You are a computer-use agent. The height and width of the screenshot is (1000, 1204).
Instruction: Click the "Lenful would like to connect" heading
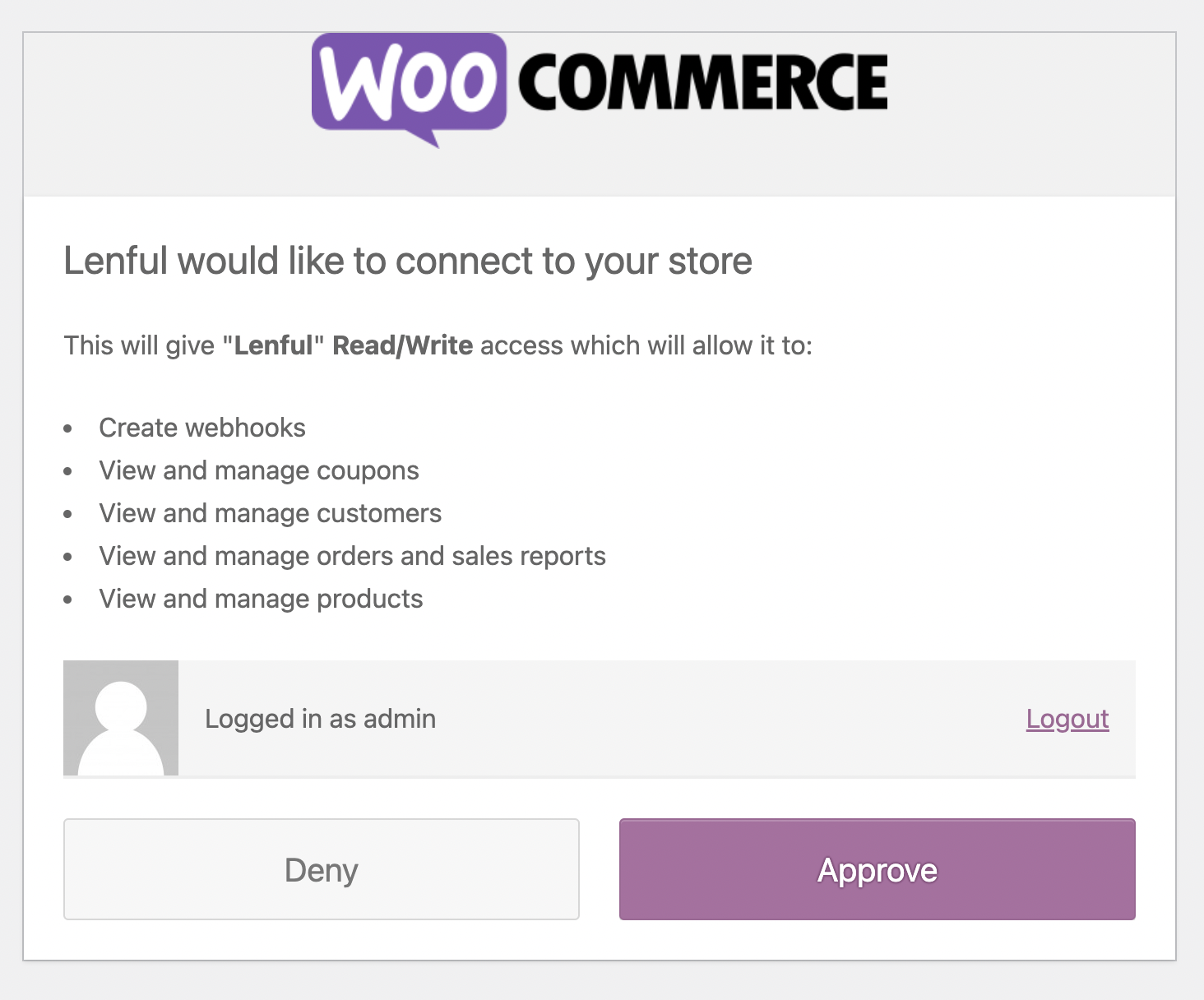(408, 261)
